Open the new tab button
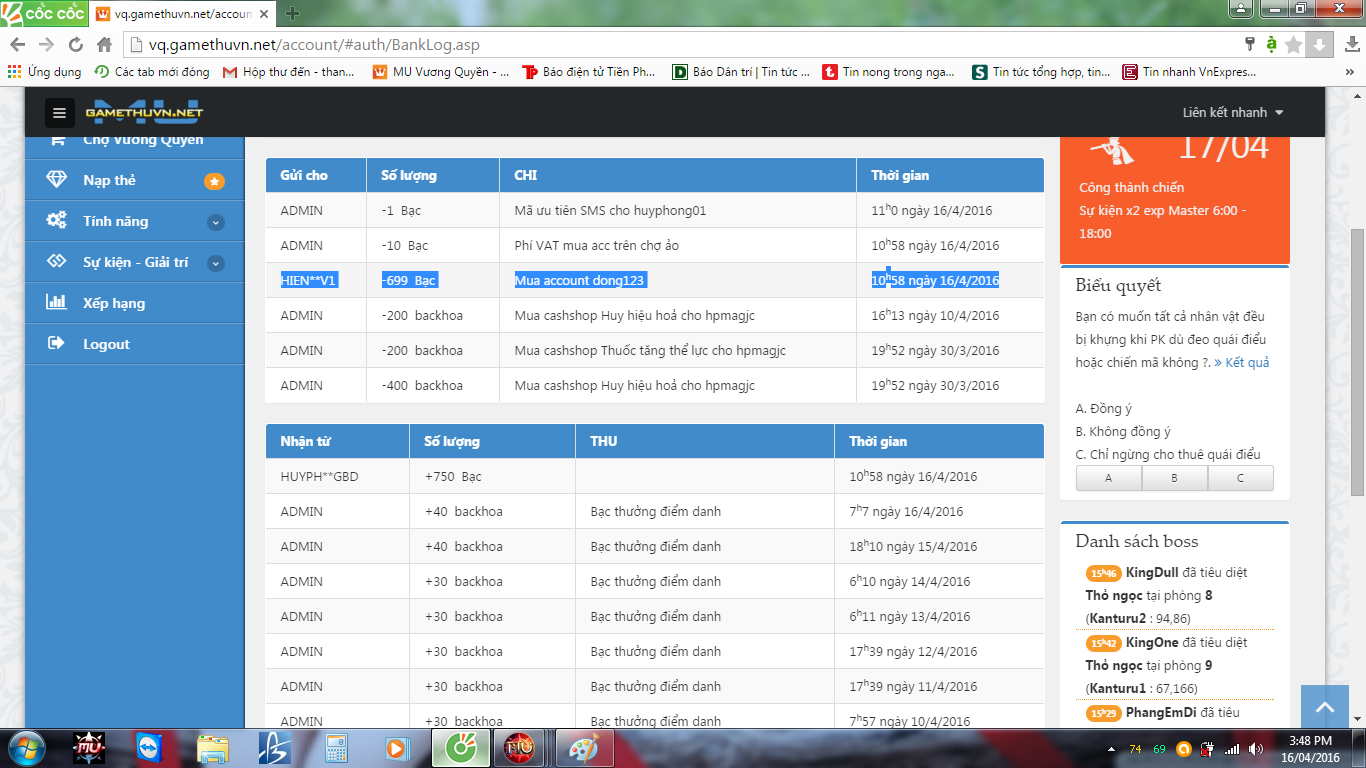 pyautogui.click(x=292, y=13)
